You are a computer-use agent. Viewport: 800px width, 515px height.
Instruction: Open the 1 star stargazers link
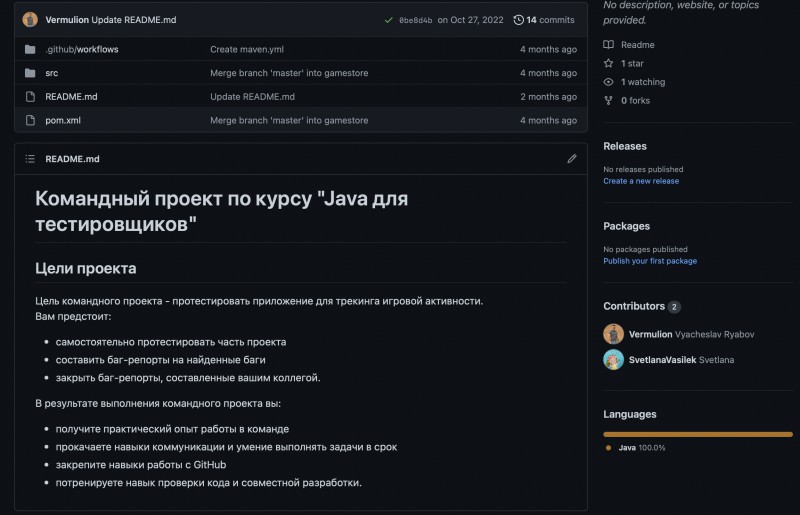[x=632, y=63]
